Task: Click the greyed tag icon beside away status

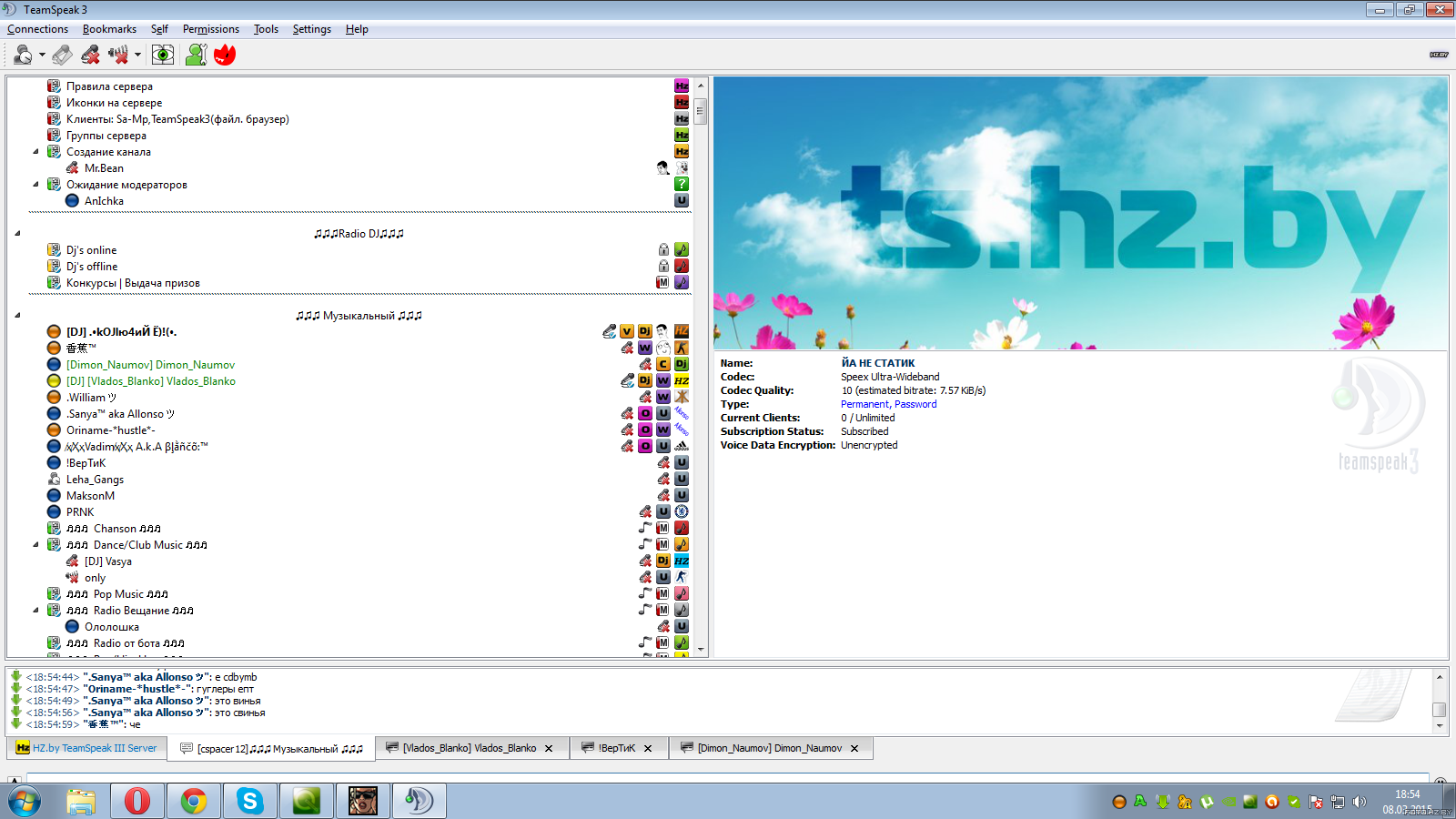Action: (x=62, y=55)
